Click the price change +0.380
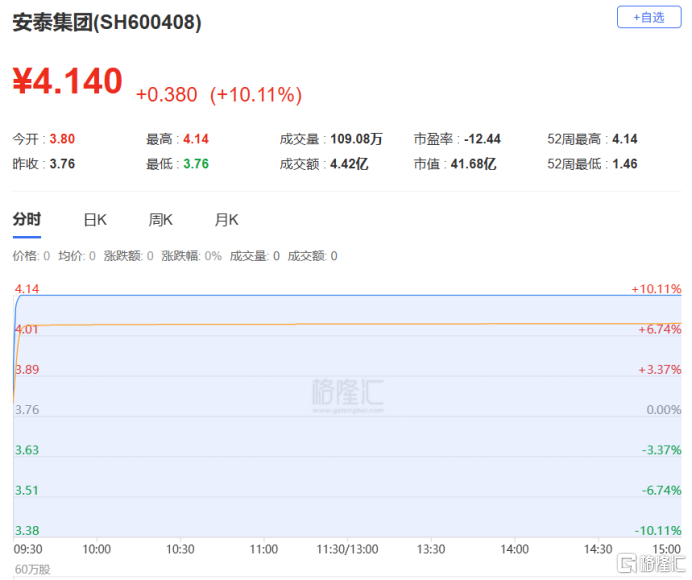Image resolution: width=692 pixels, height=580 pixels. click(x=166, y=94)
